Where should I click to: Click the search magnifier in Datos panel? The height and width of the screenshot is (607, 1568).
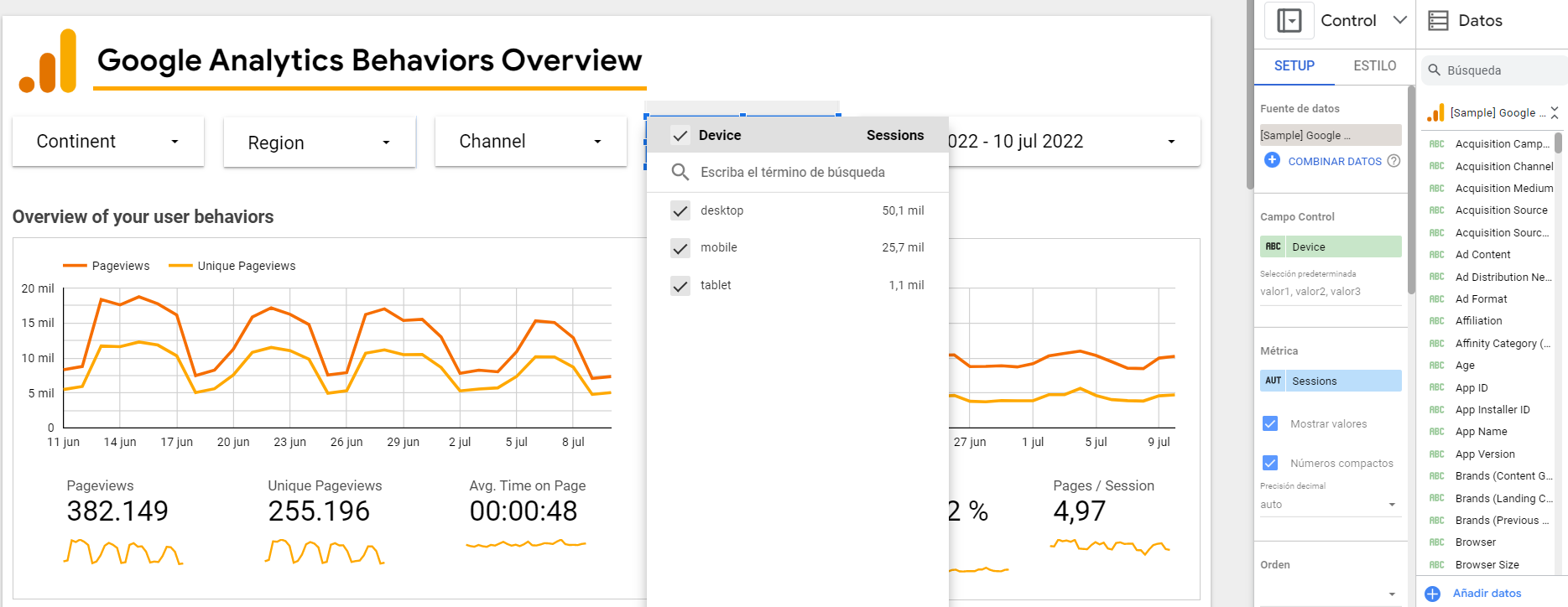pyautogui.click(x=1435, y=70)
